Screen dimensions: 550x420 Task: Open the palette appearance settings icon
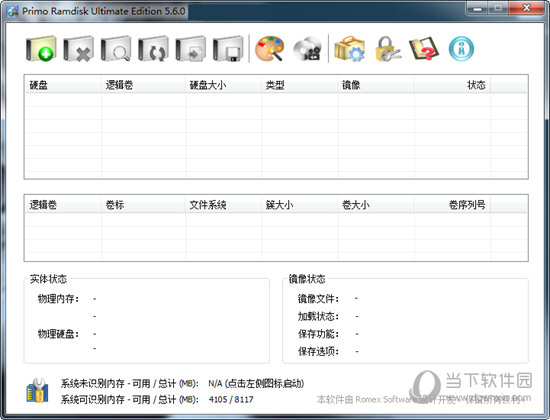[x=269, y=49]
